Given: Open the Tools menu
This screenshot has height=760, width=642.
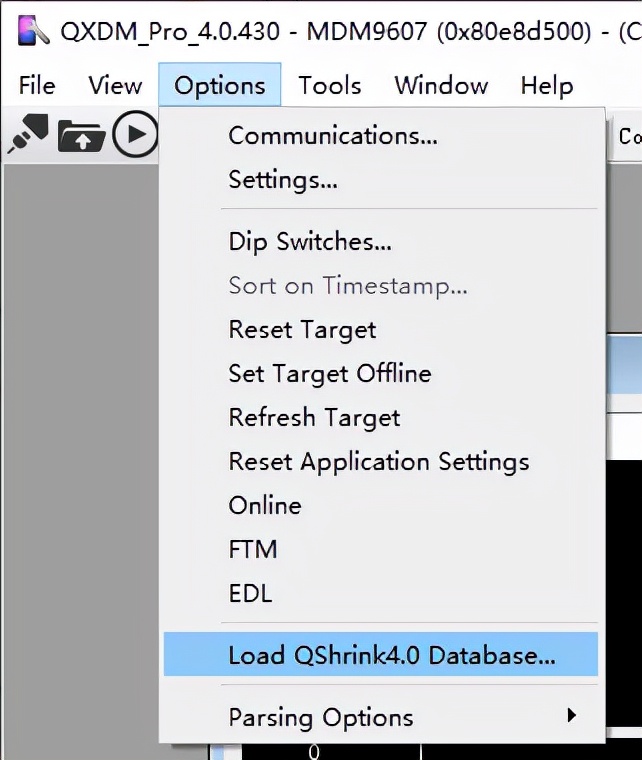Looking at the screenshot, I should 330,86.
